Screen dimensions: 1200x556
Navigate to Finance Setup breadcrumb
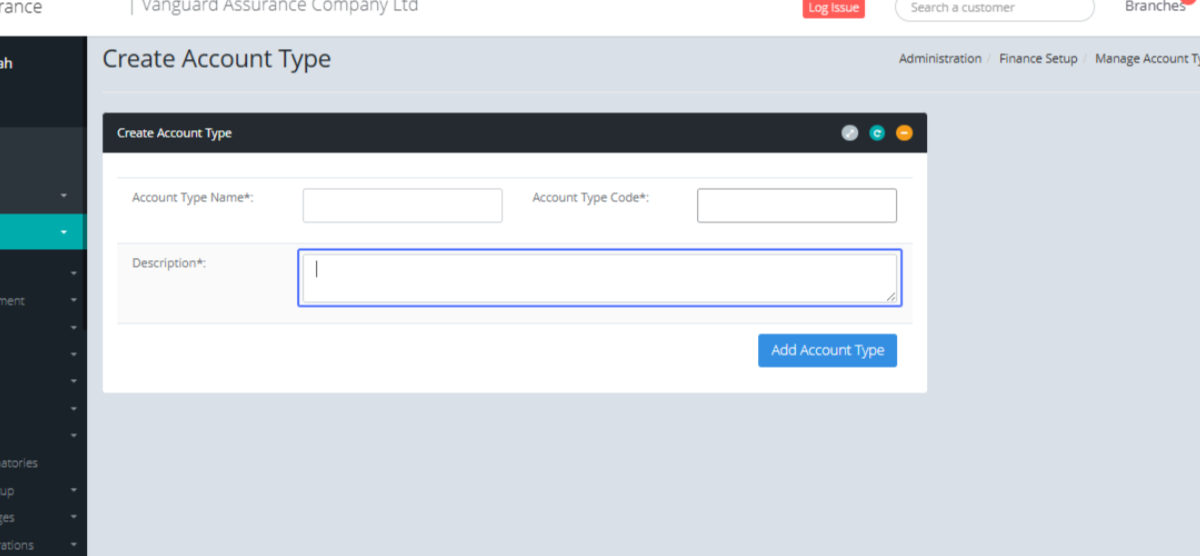click(x=1038, y=59)
